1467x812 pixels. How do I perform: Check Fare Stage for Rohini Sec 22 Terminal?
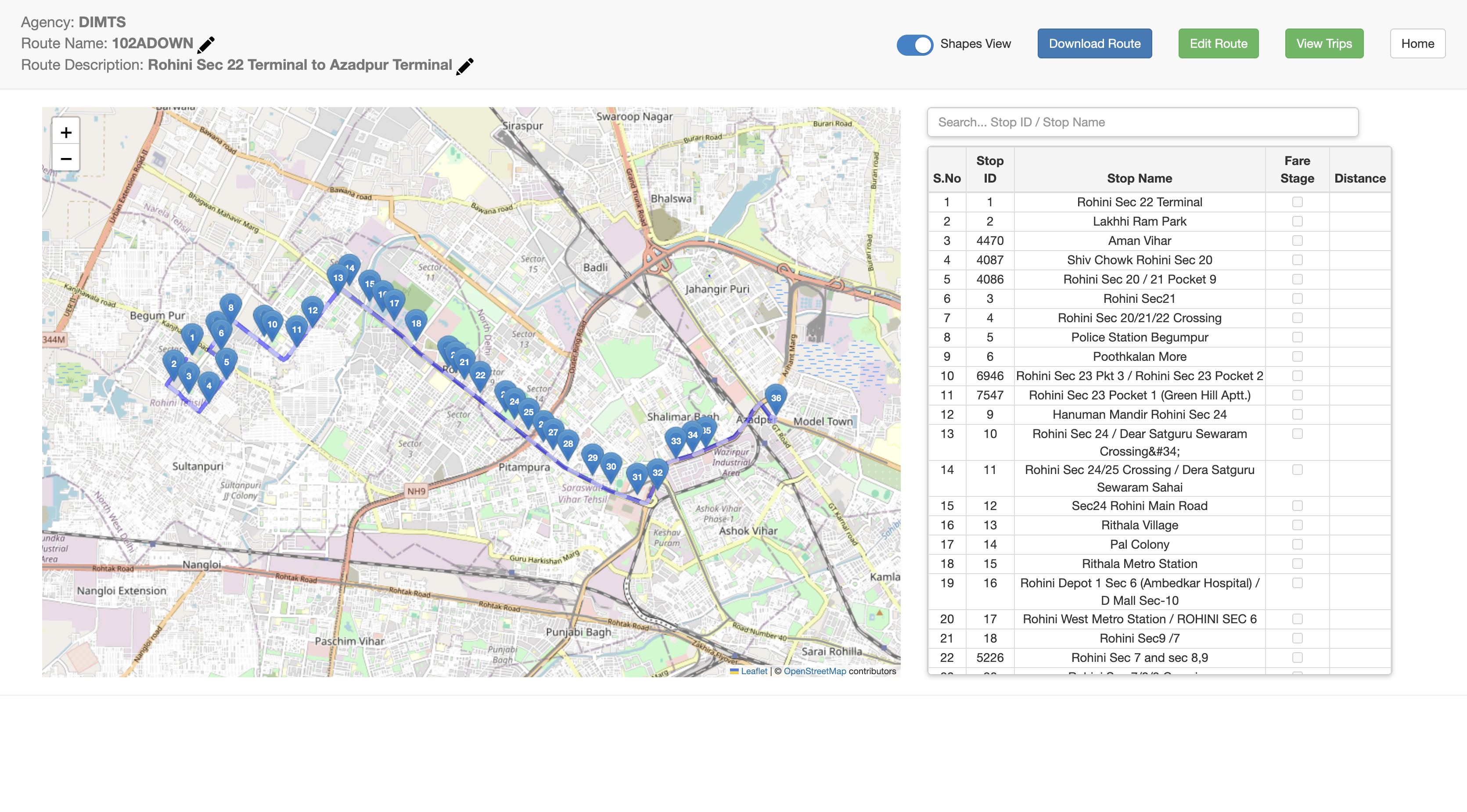click(1297, 202)
